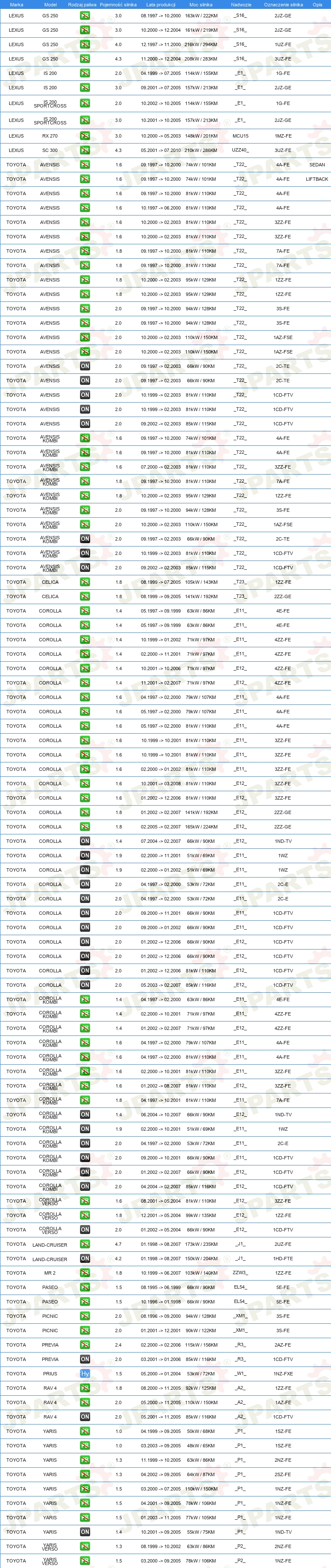
Task: Click 210kW / 286KM power cell
Action: (x=201, y=150)
